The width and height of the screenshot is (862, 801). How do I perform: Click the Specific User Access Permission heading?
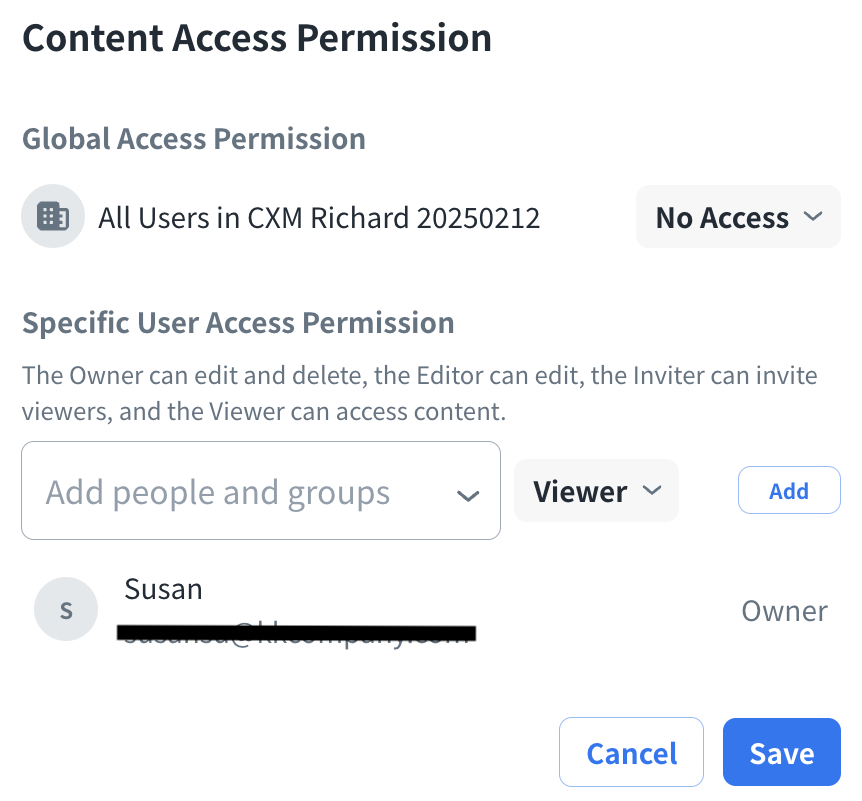click(x=238, y=323)
